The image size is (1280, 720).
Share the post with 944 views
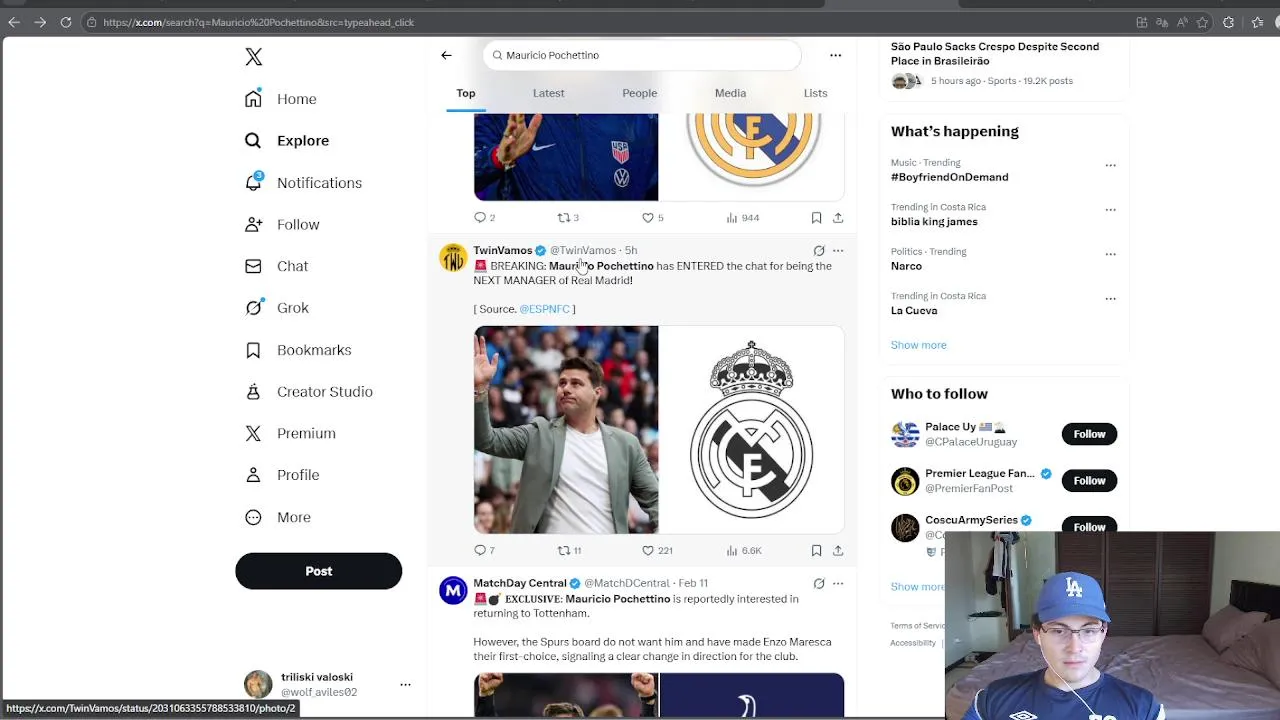tap(838, 217)
